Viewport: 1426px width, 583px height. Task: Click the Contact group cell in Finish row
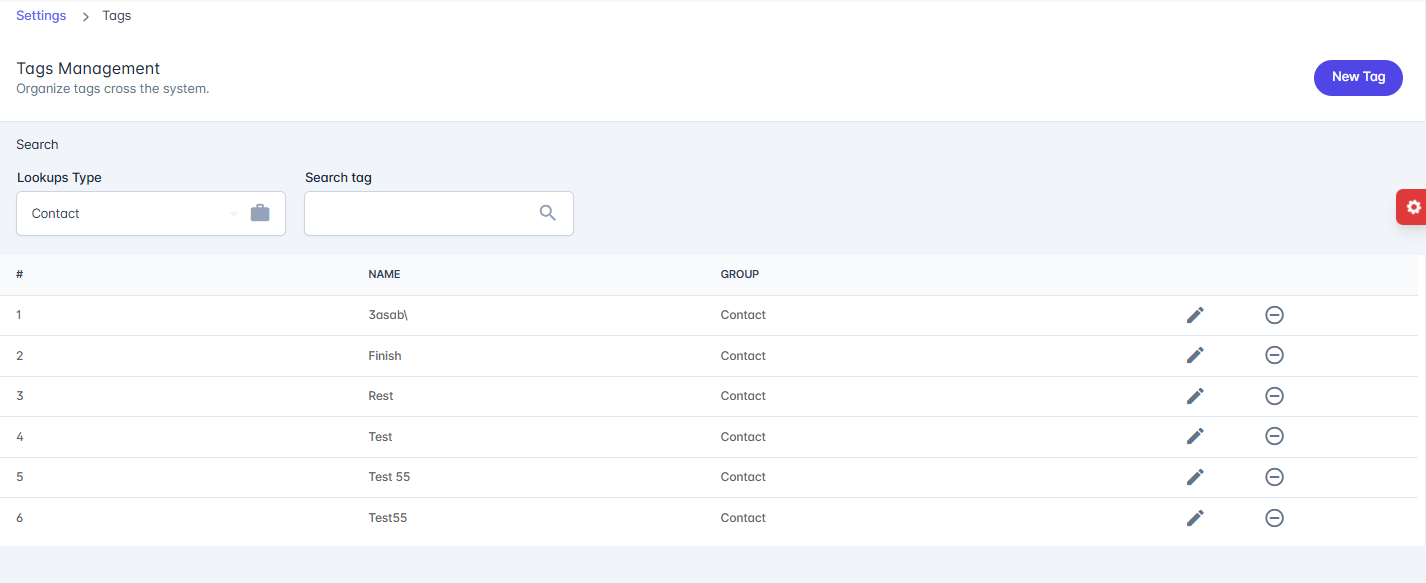pyautogui.click(x=743, y=356)
